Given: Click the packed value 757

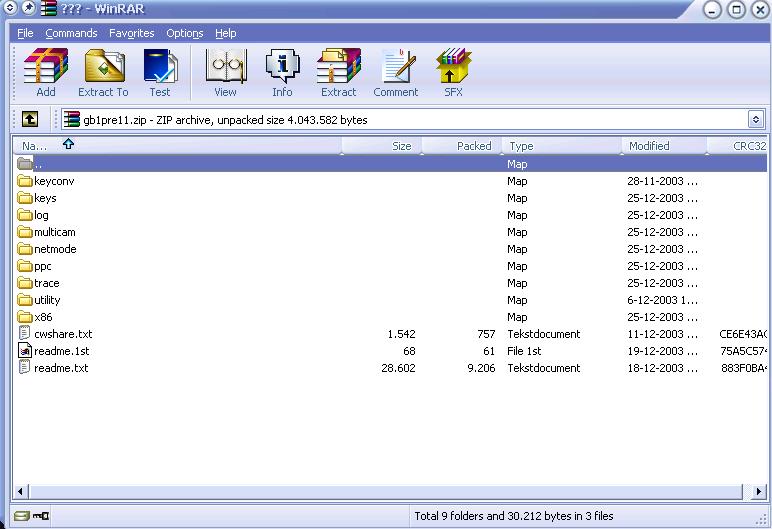Looking at the screenshot, I should click(x=486, y=334).
